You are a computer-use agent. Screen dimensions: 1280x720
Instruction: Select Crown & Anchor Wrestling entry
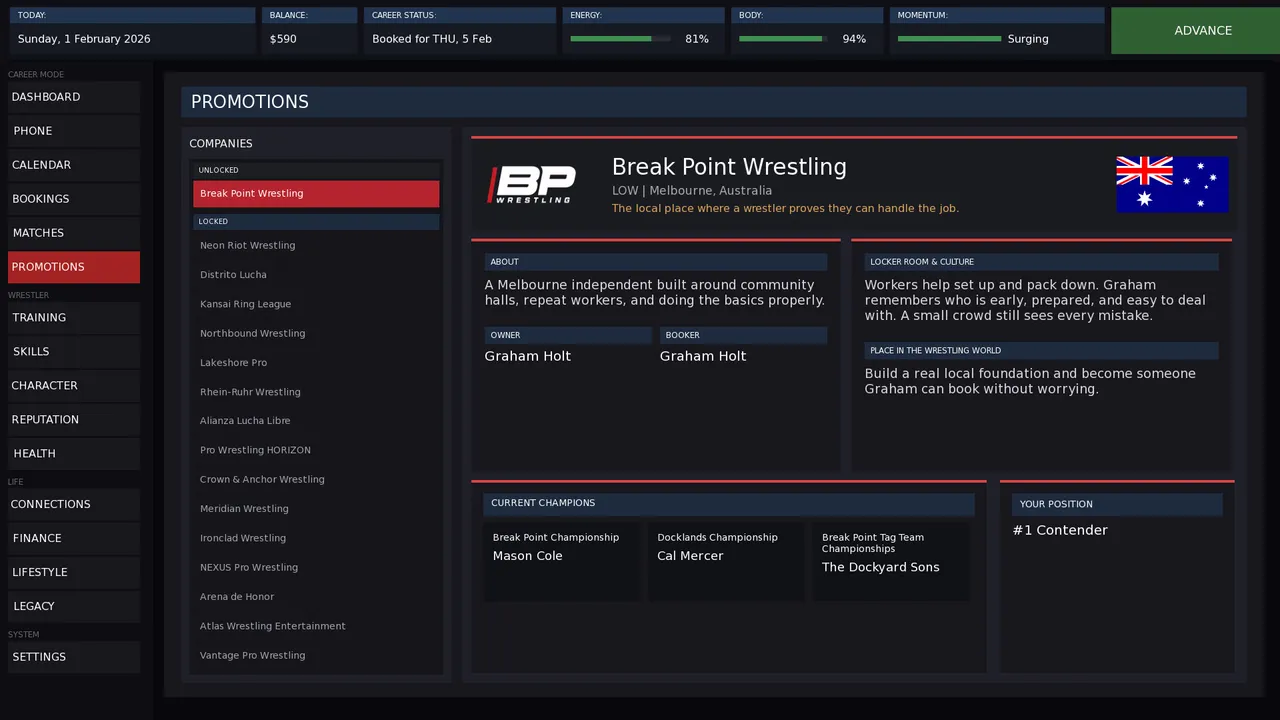point(316,480)
